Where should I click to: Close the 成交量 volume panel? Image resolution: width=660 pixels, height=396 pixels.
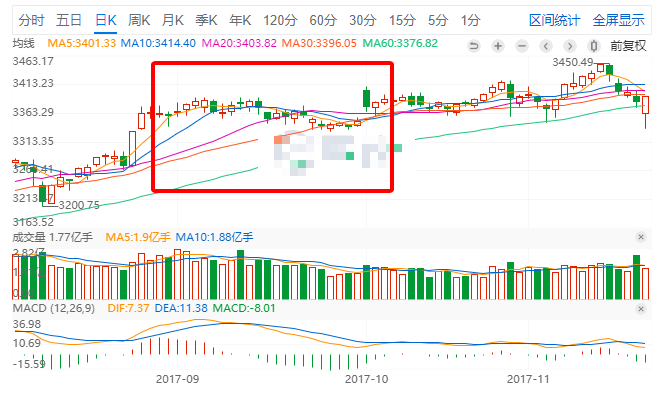pyautogui.click(x=641, y=237)
